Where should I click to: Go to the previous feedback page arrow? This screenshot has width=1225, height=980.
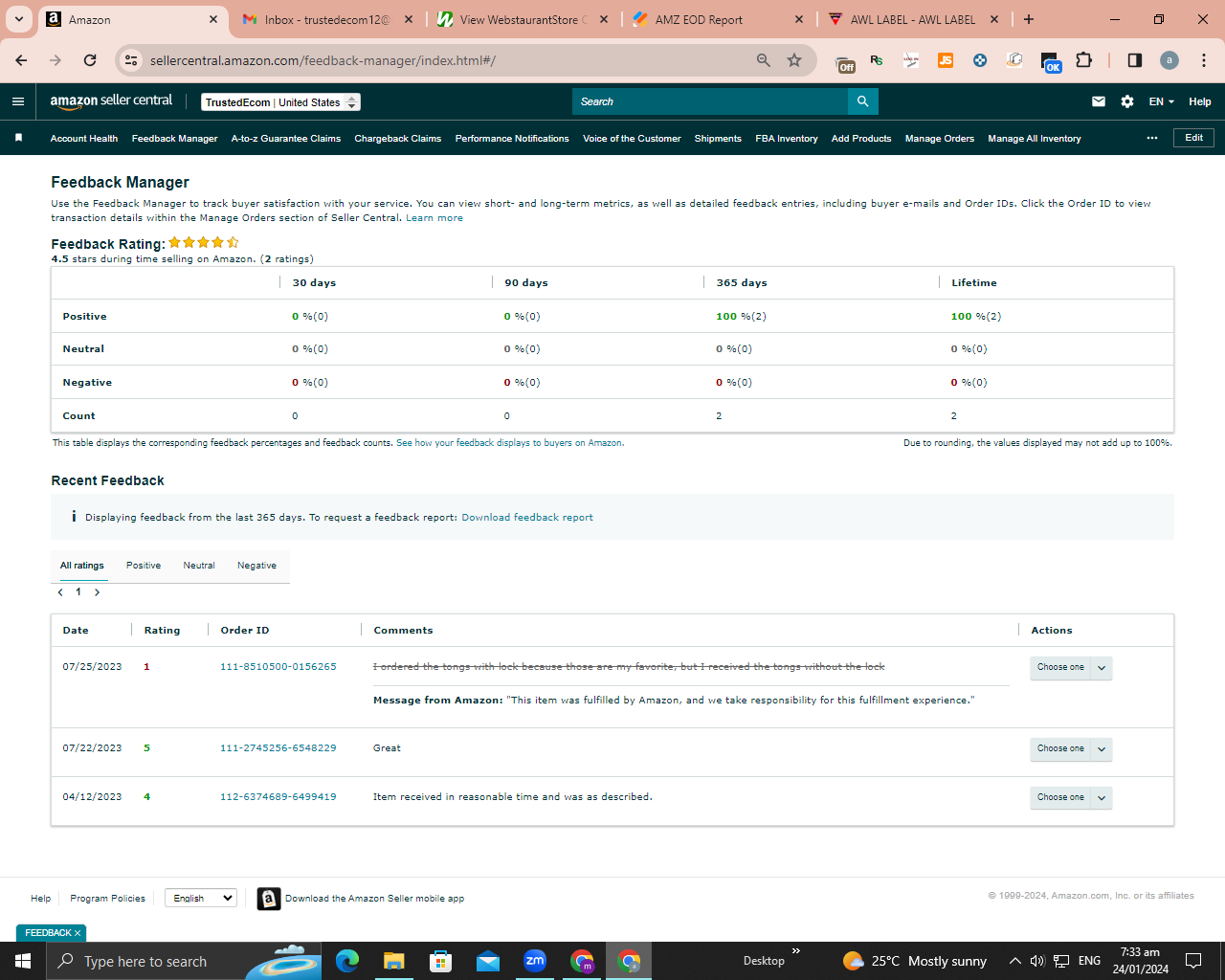(60, 592)
